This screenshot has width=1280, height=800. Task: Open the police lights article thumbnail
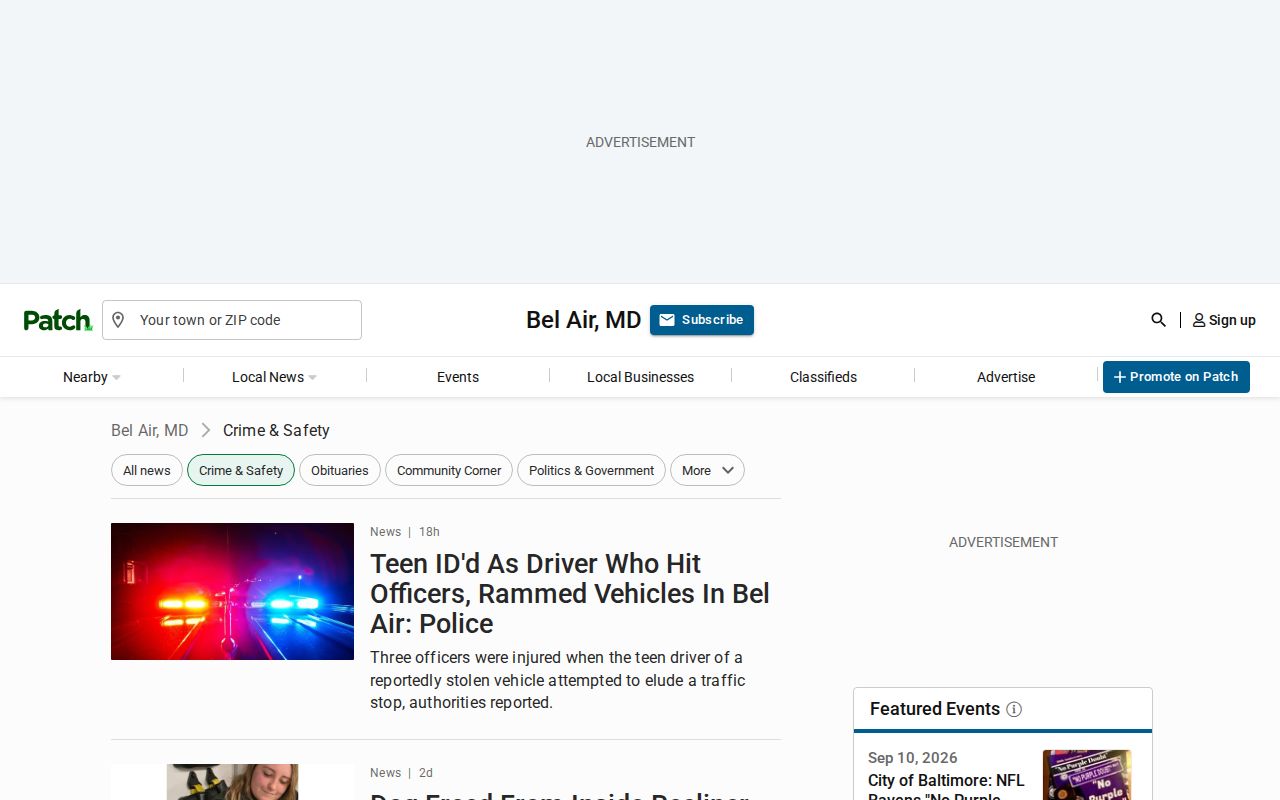[x=232, y=591]
